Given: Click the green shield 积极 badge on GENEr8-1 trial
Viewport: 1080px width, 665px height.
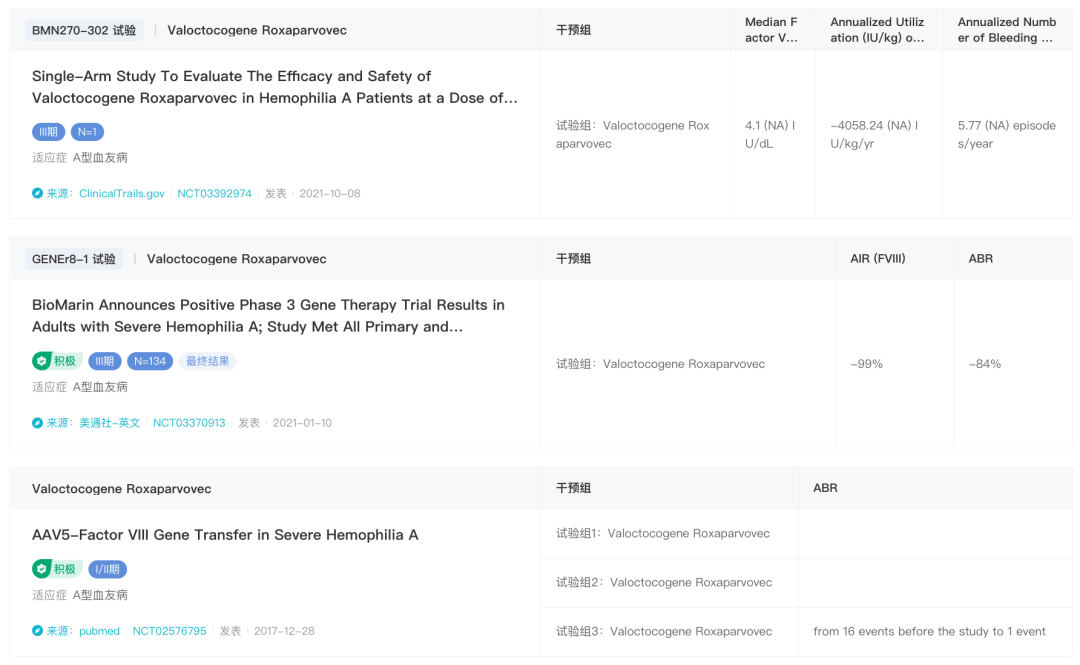Looking at the screenshot, I should point(56,361).
